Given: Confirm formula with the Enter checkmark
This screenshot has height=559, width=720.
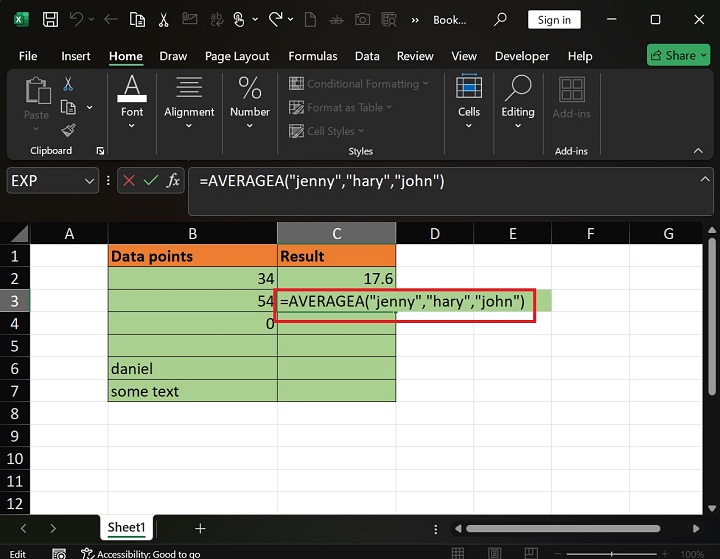Looking at the screenshot, I should (151, 181).
